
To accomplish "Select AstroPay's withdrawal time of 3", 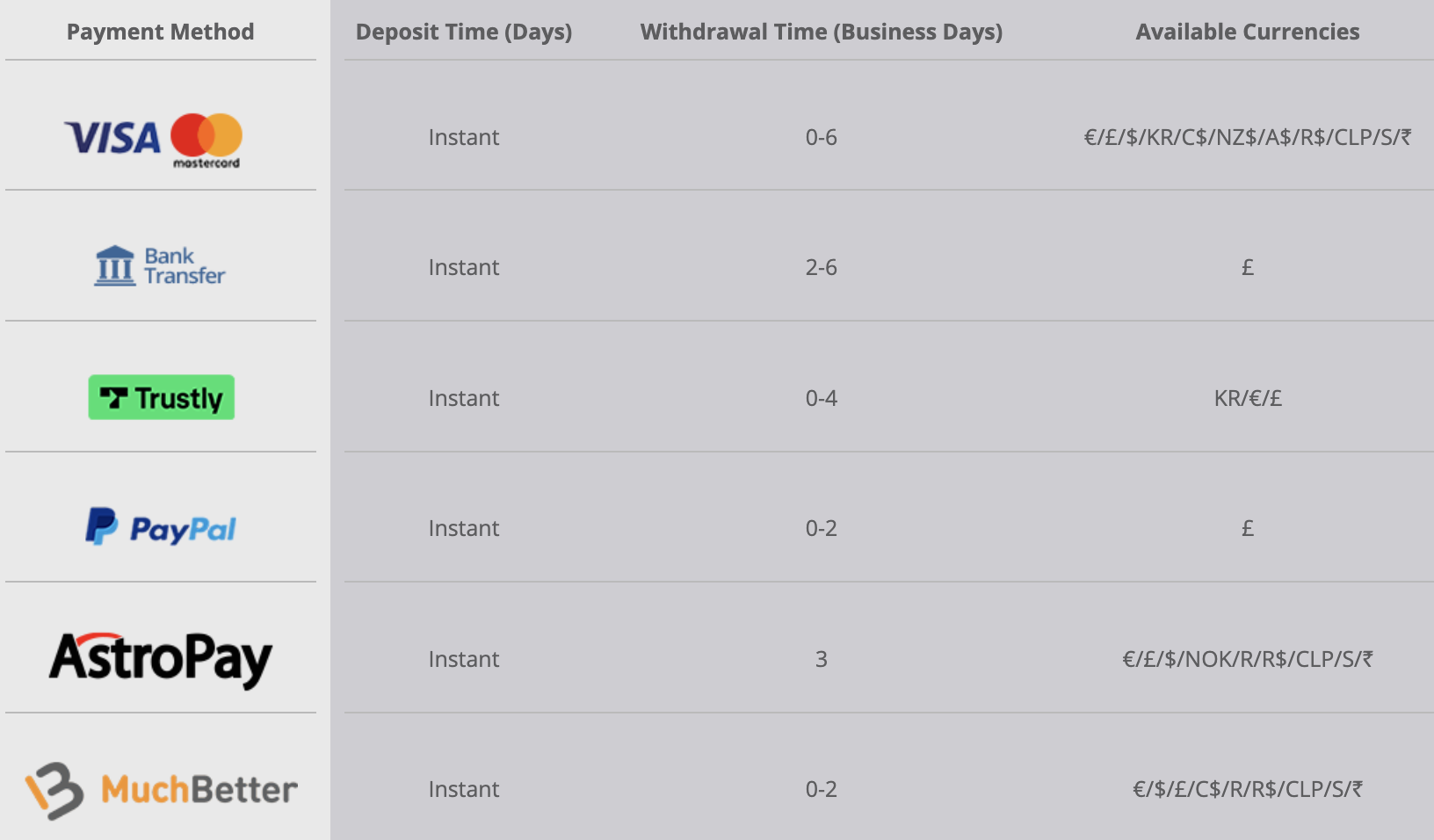I will click(x=821, y=660).
